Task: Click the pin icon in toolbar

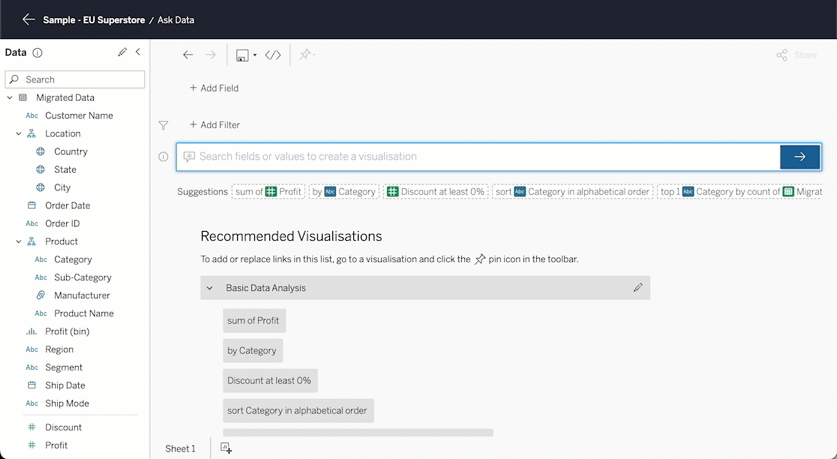Action: click(x=305, y=55)
